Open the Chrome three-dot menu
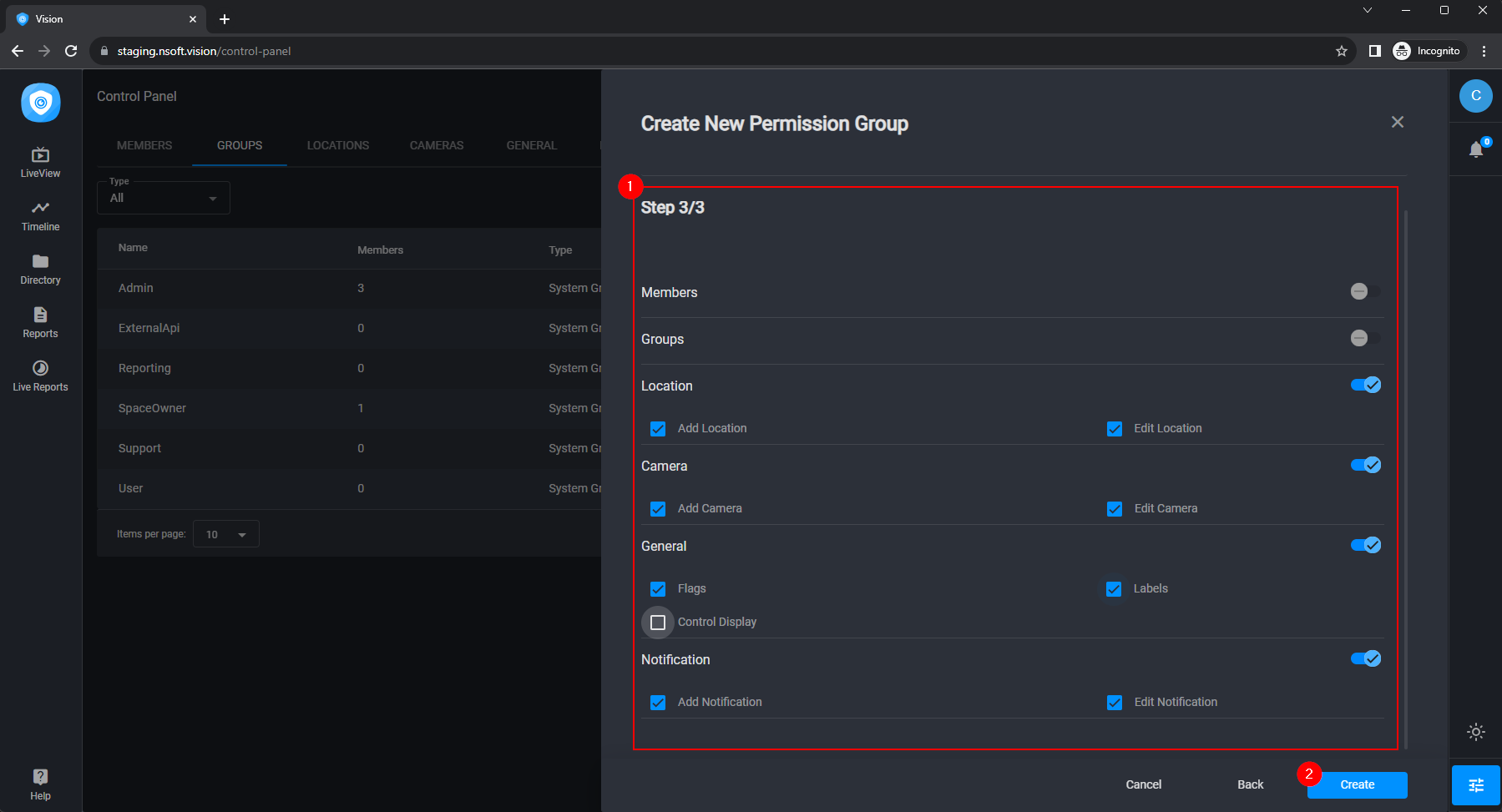Image resolution: width=1502 pixels, height=812 pixels. 1484,51
